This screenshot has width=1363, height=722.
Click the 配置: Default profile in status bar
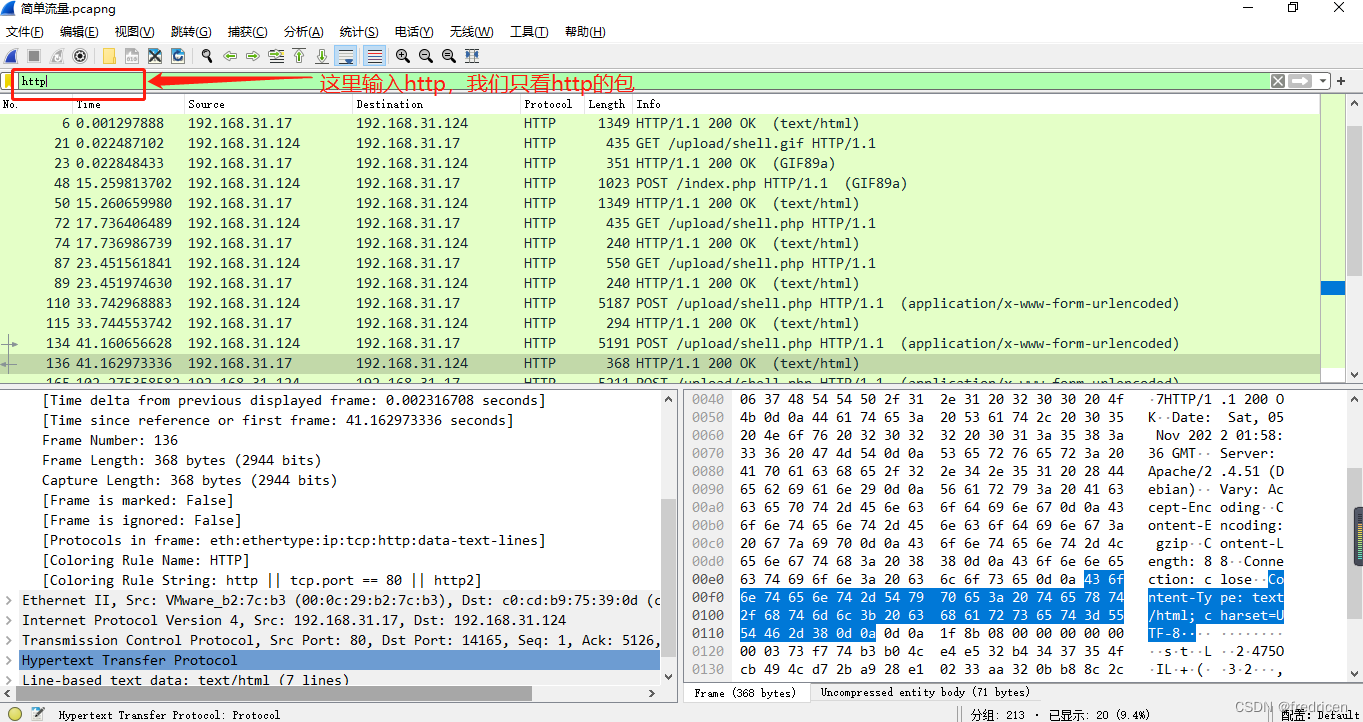[1320, 714]
